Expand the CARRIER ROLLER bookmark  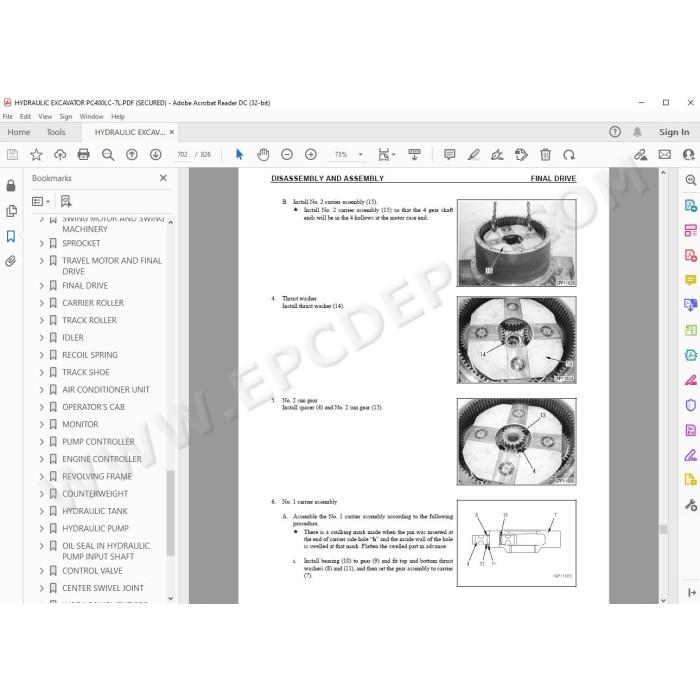(x=42, y=303)
